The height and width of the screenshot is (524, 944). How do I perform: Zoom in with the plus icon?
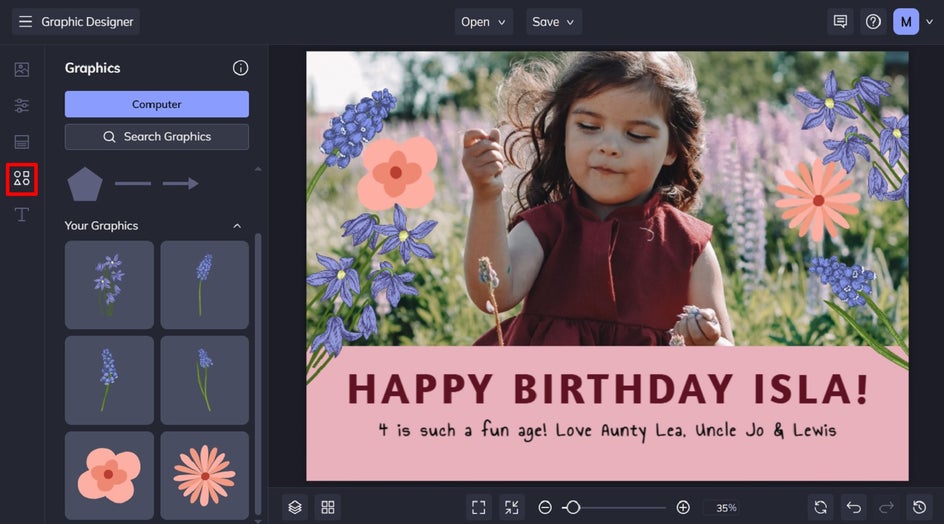[x=683, y=508]
